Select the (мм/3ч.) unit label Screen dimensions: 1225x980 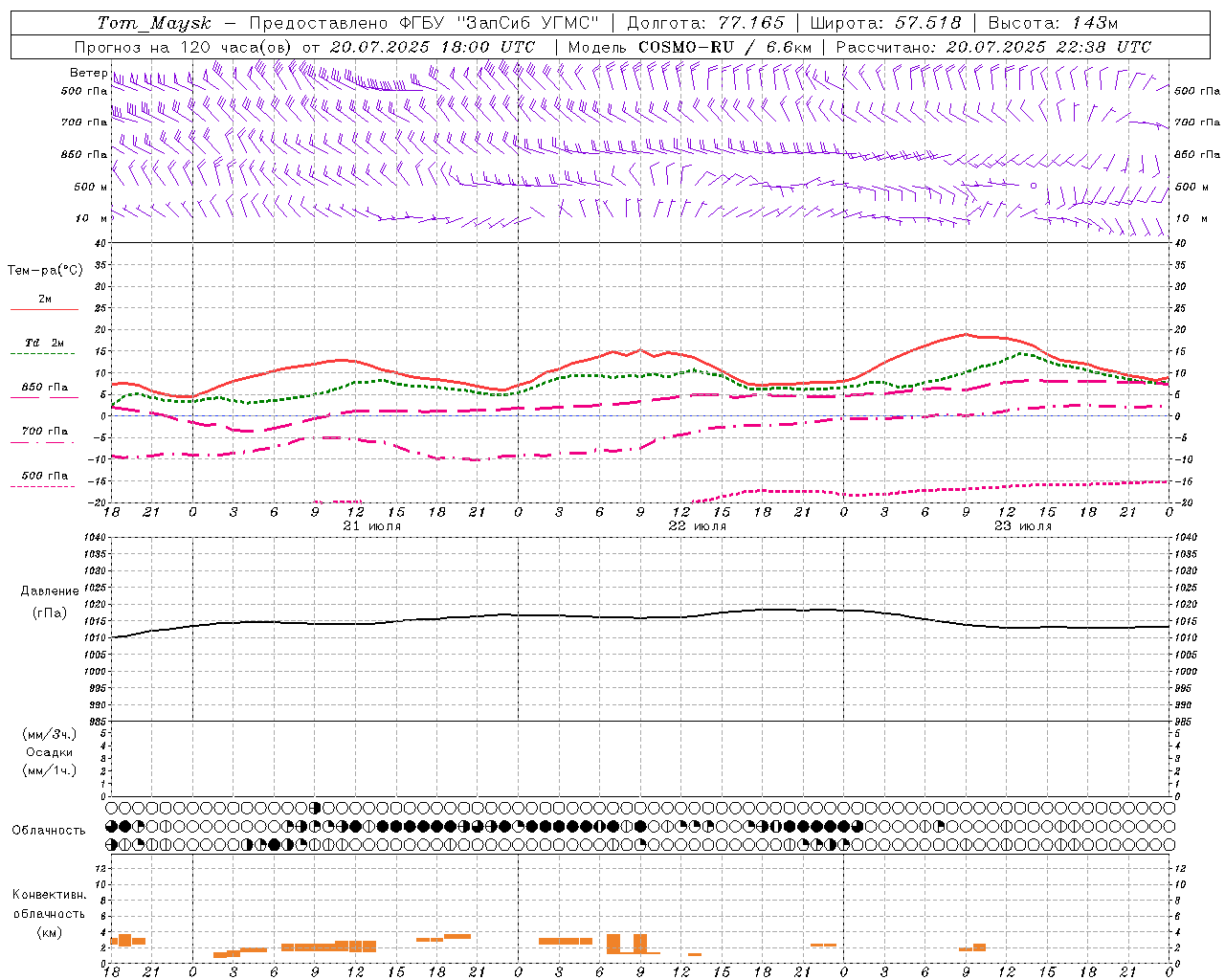[x=50, y=734]
